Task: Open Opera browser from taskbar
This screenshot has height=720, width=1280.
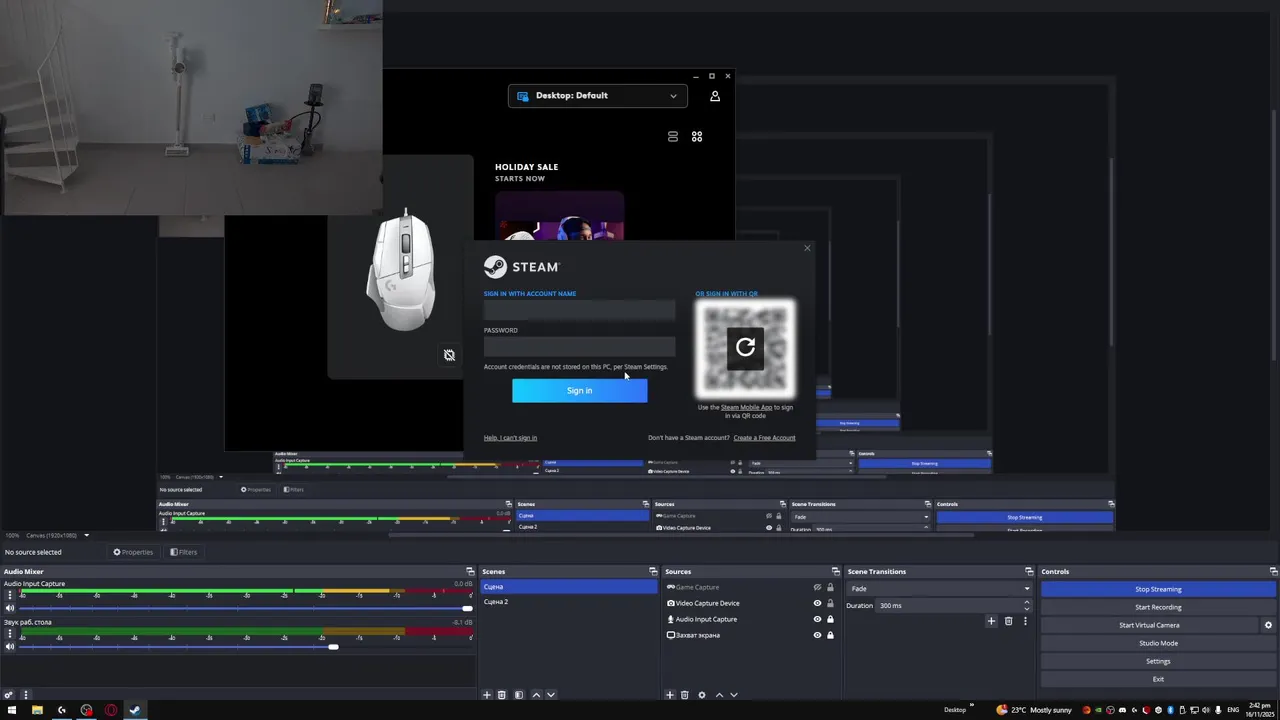Action: 110,710
